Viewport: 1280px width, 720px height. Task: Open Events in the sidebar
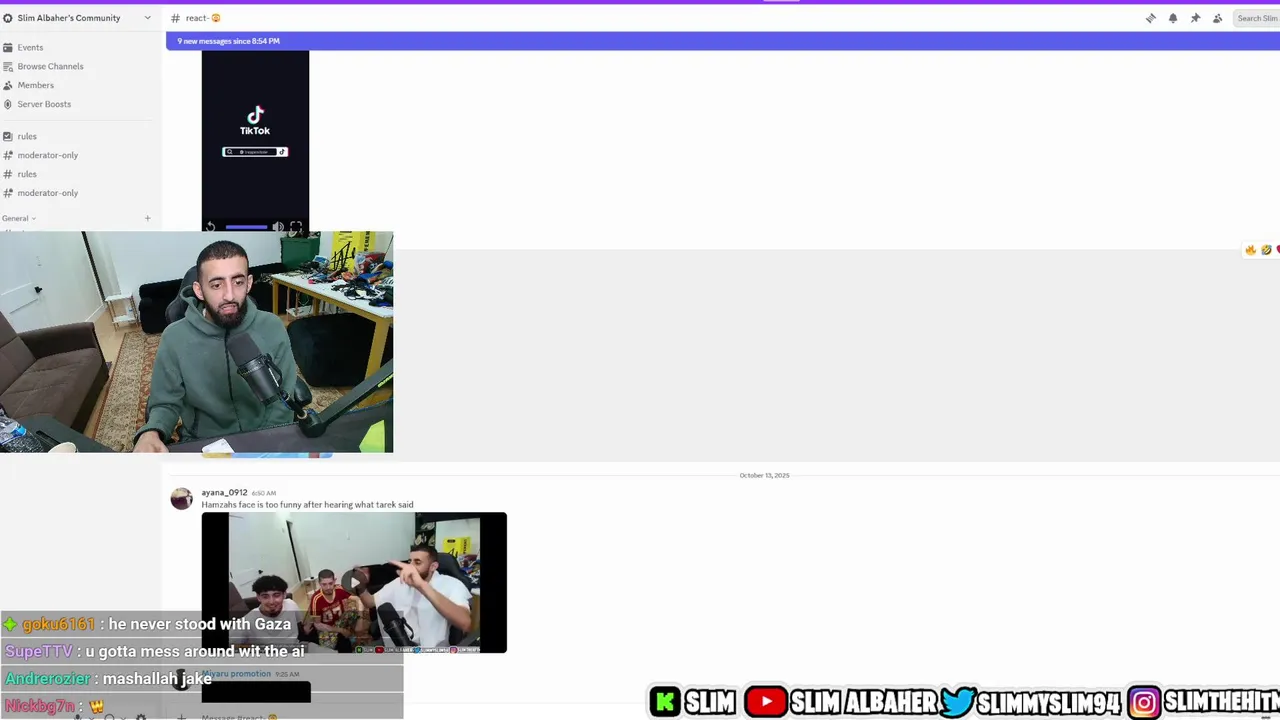[30, 47]
